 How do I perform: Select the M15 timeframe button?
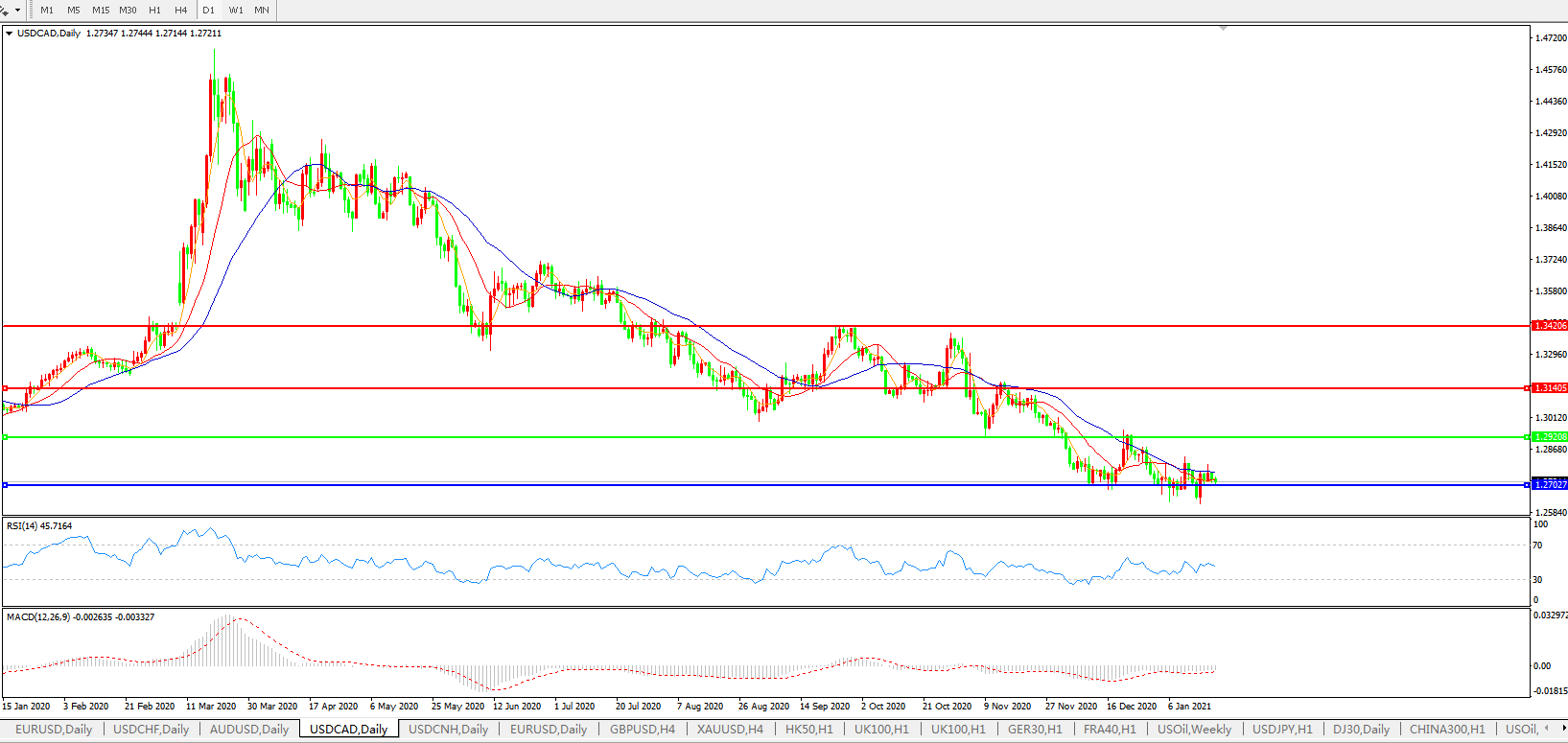pyautogui.click(x=101, y=11)
